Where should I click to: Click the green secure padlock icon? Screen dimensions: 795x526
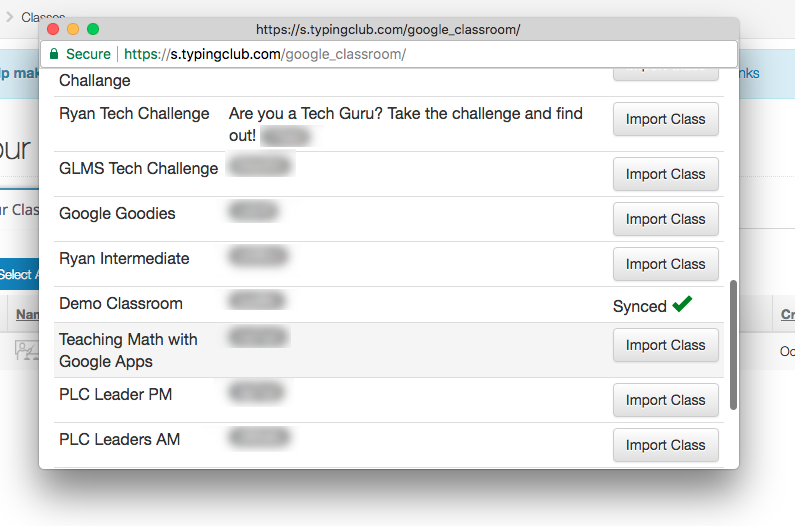pos(54,54)
